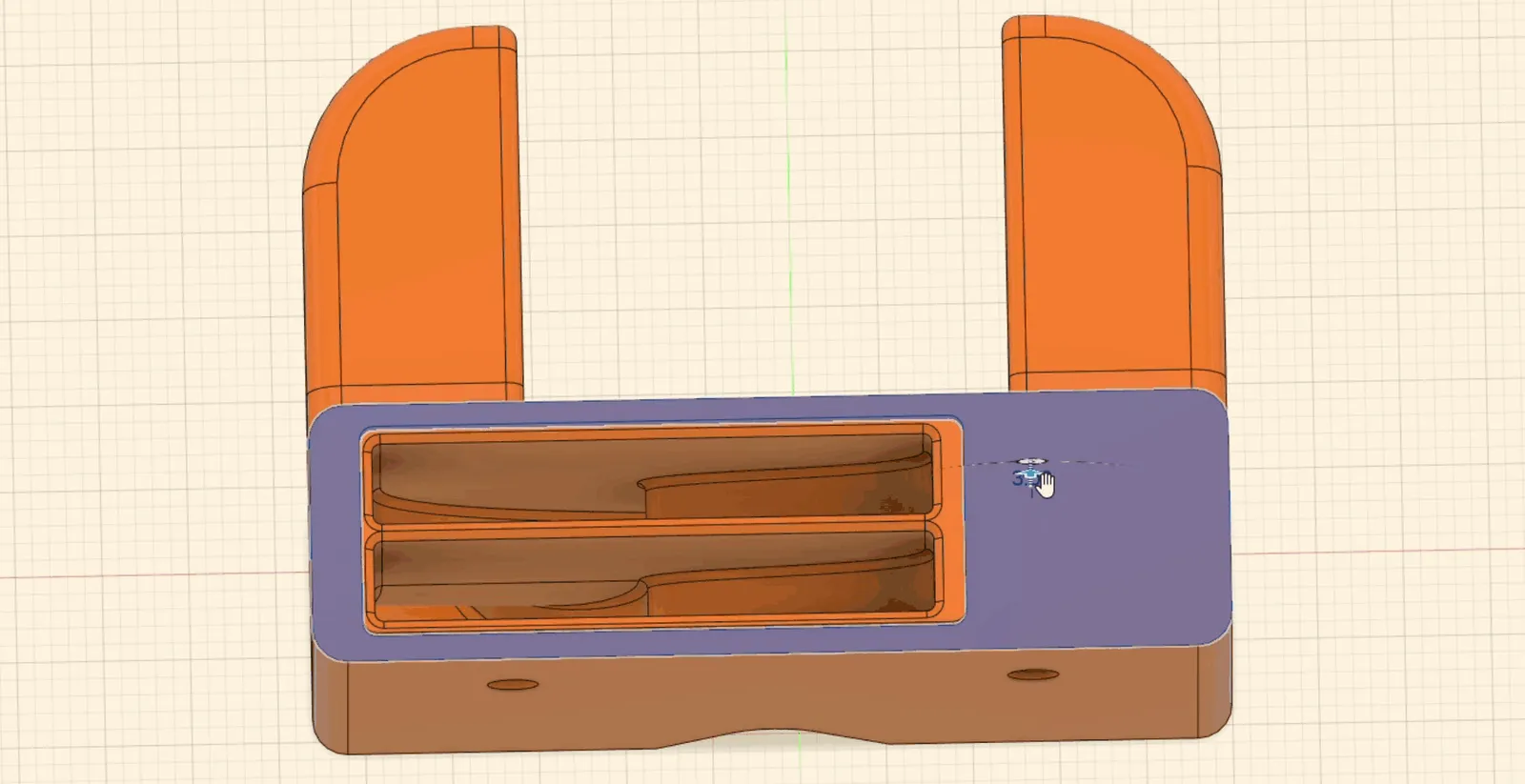Click the blue extrude distance arrow manipulator

pos(1029,472)
